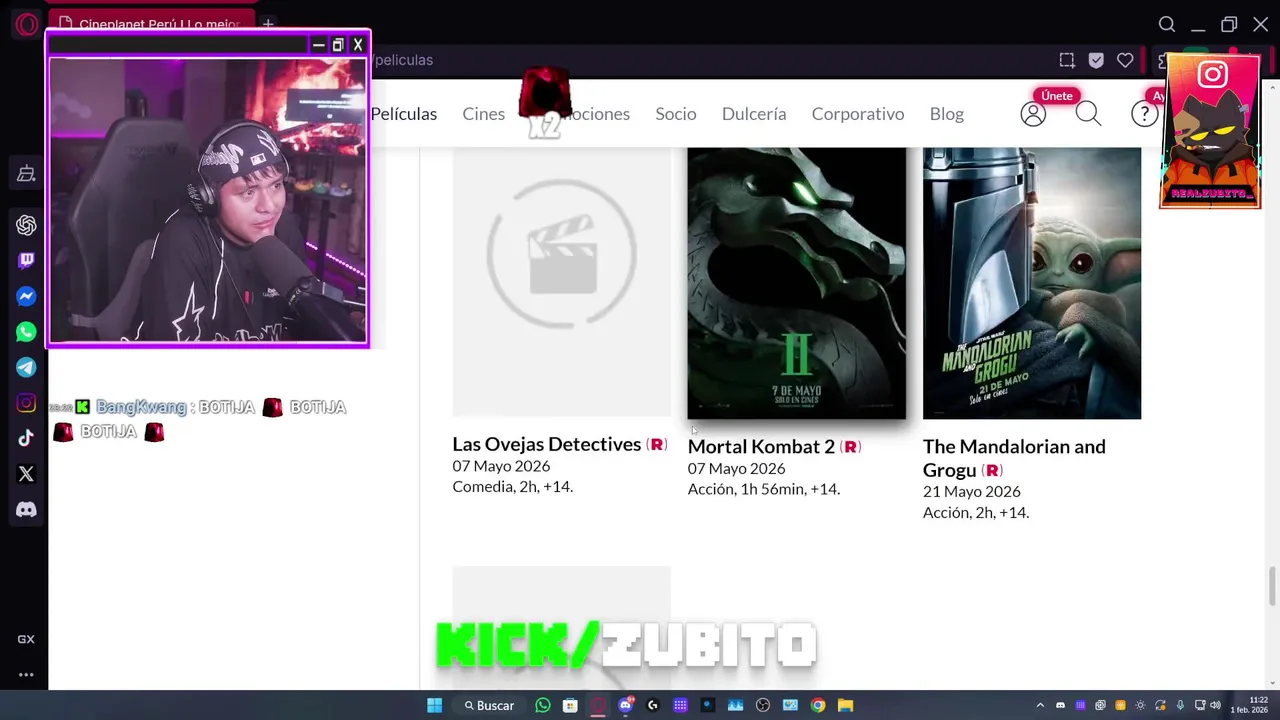
Task: Click the Windows taskbar Buscar search box
Action: click(489, 705)
